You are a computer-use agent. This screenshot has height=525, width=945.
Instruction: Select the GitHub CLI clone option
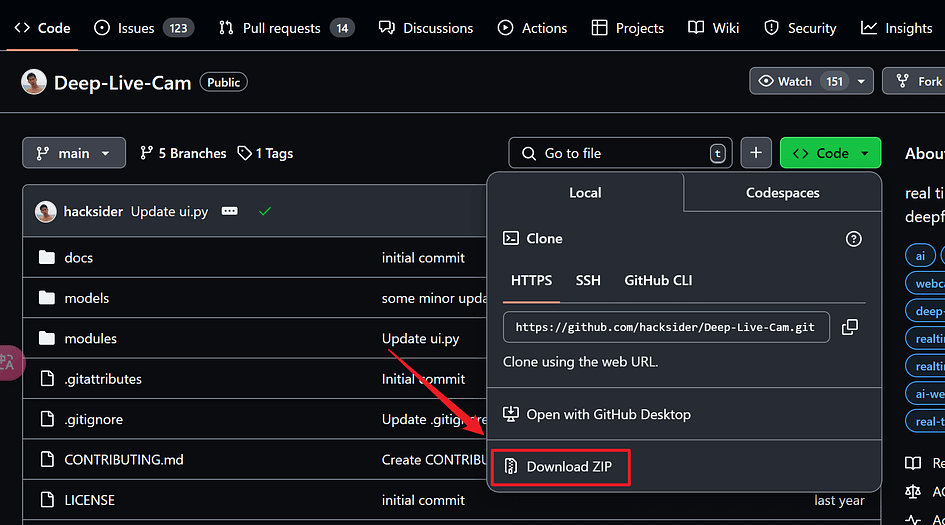tap(658, 280)
